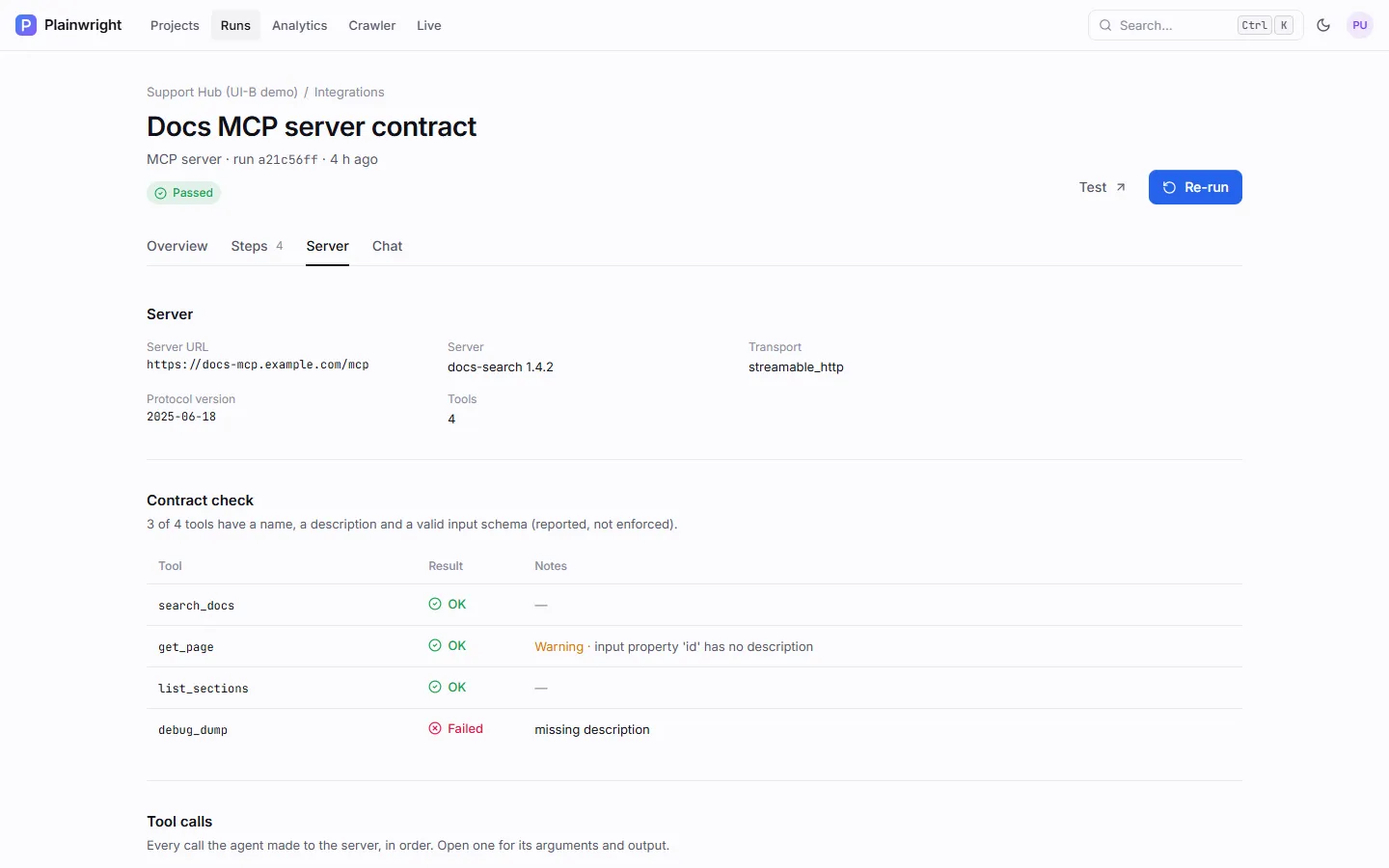Click the Notes column header
1389x868 pixels.
pos(551,566)
